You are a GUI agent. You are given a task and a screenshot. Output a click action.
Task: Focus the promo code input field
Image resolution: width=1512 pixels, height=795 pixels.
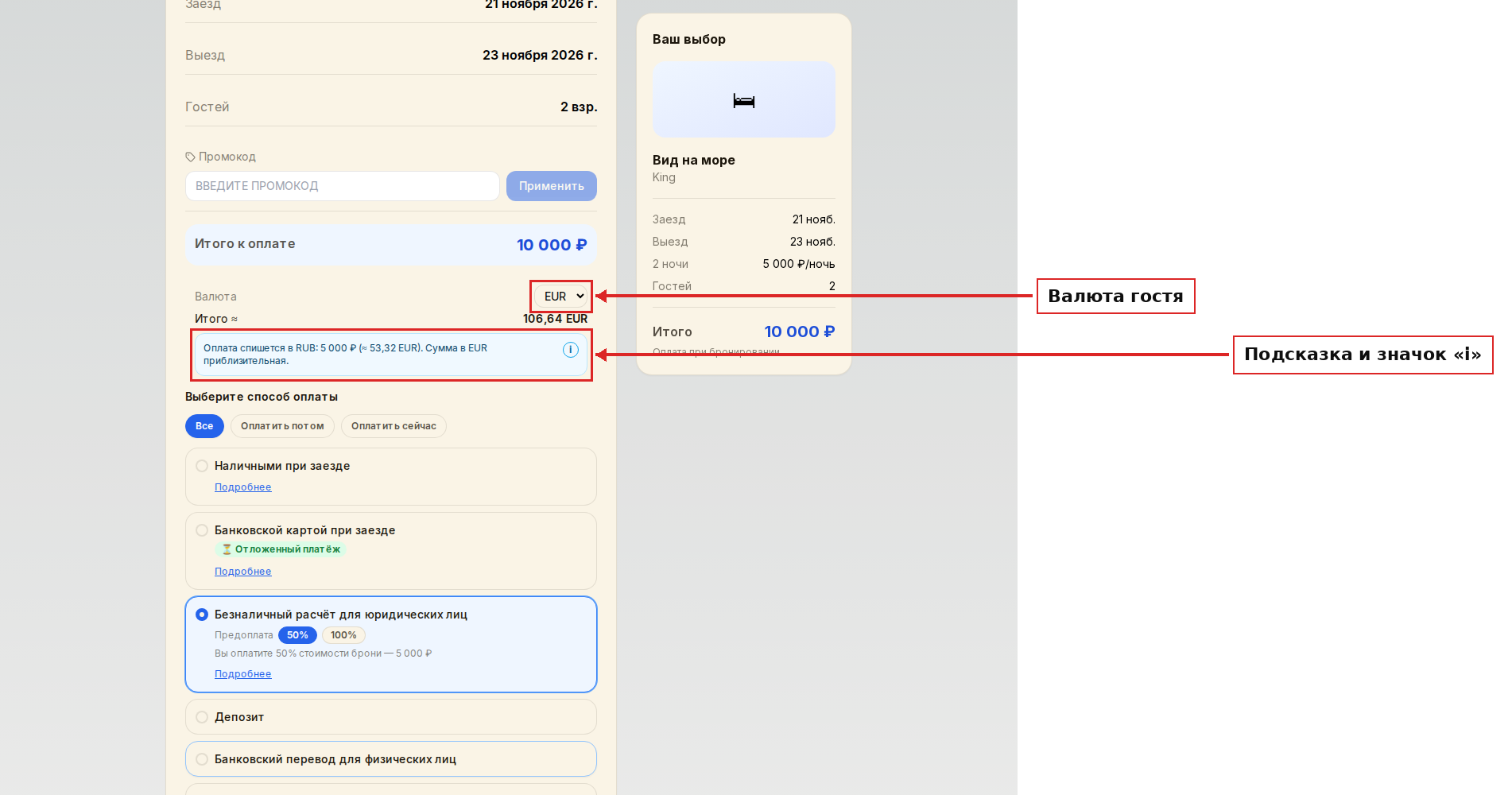click(x=343, y=186)
